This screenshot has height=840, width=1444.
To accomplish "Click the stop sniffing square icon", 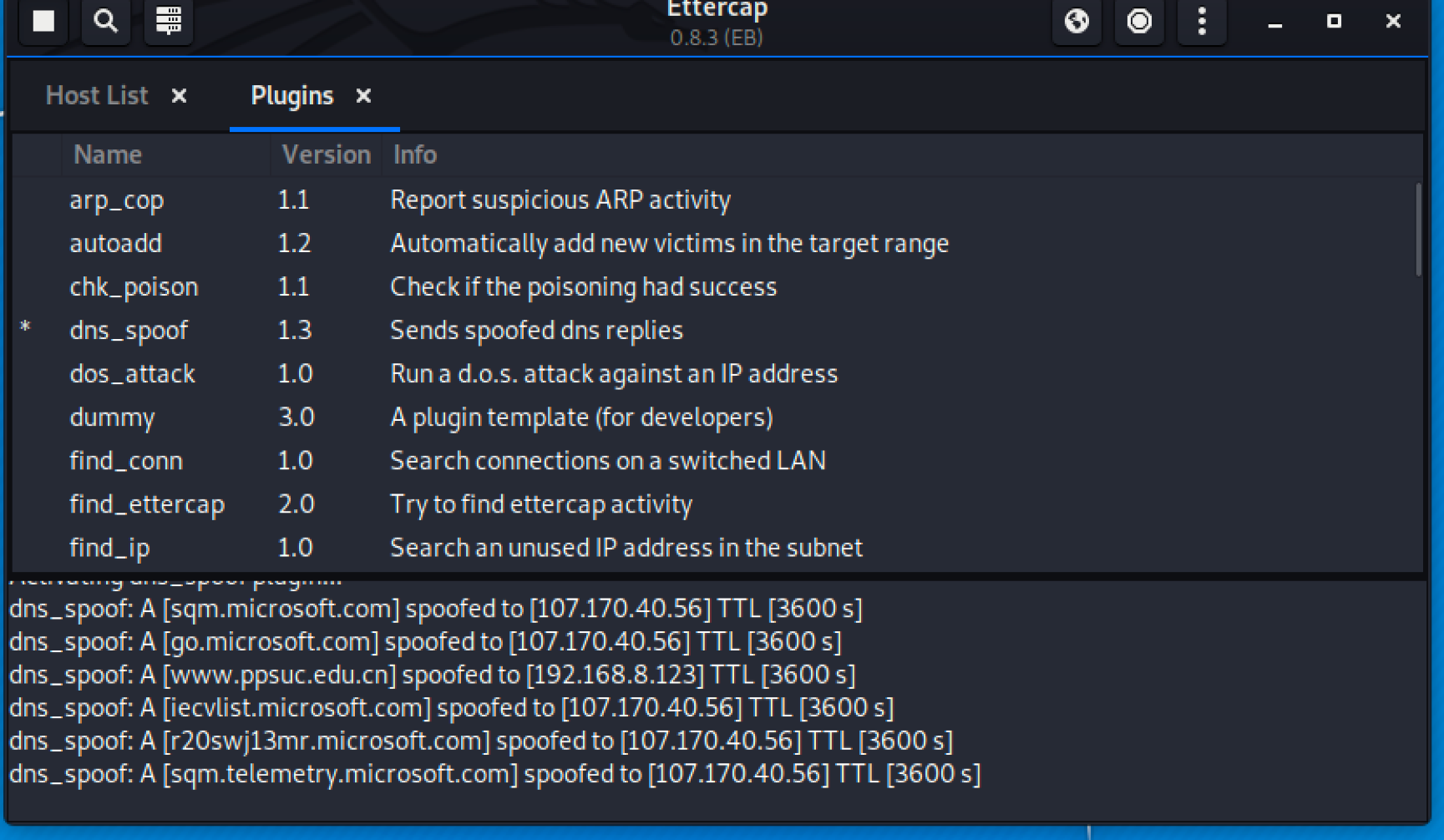I will (x=43, y=21).
